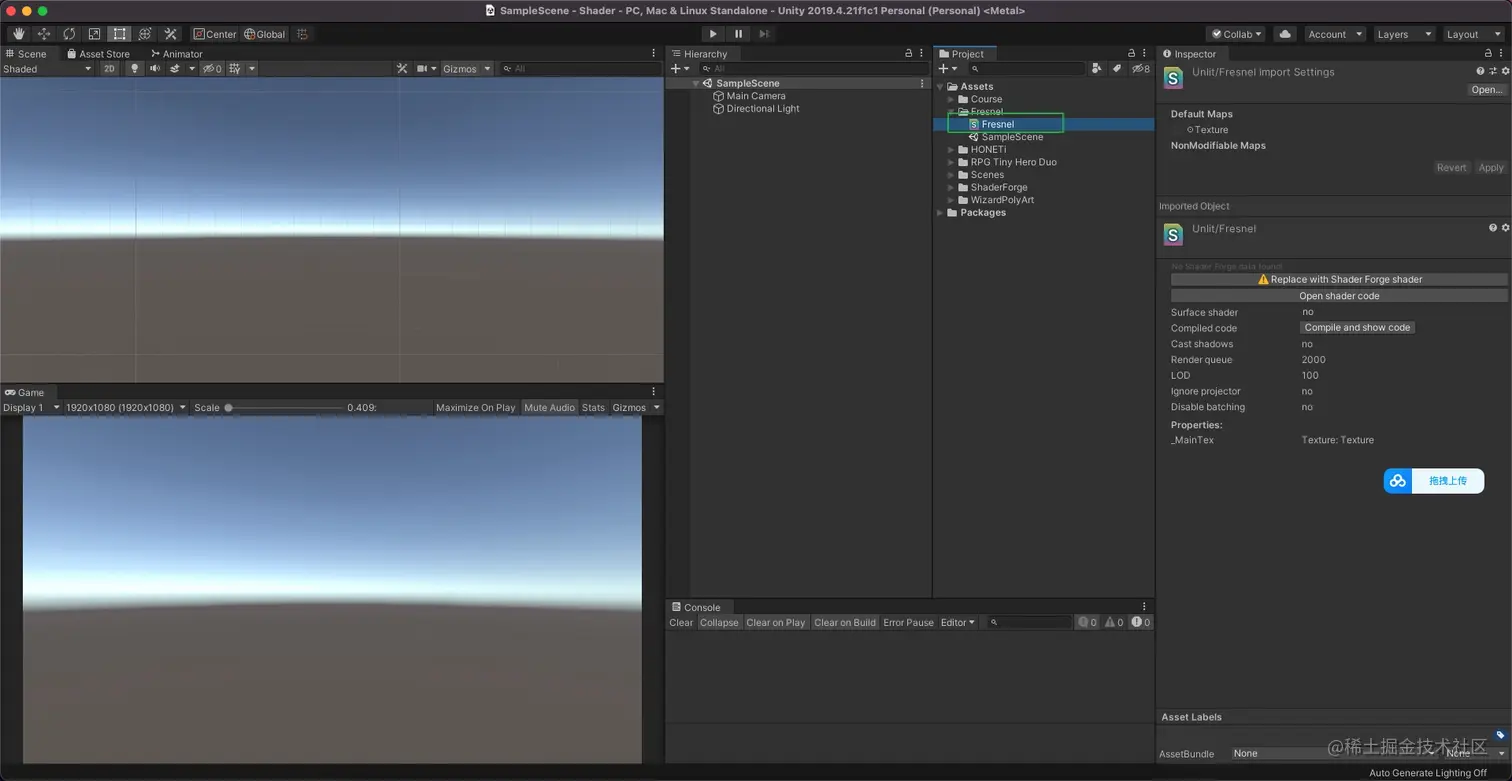Select the Console tab
1512x781 pixels.
(696, 607)
